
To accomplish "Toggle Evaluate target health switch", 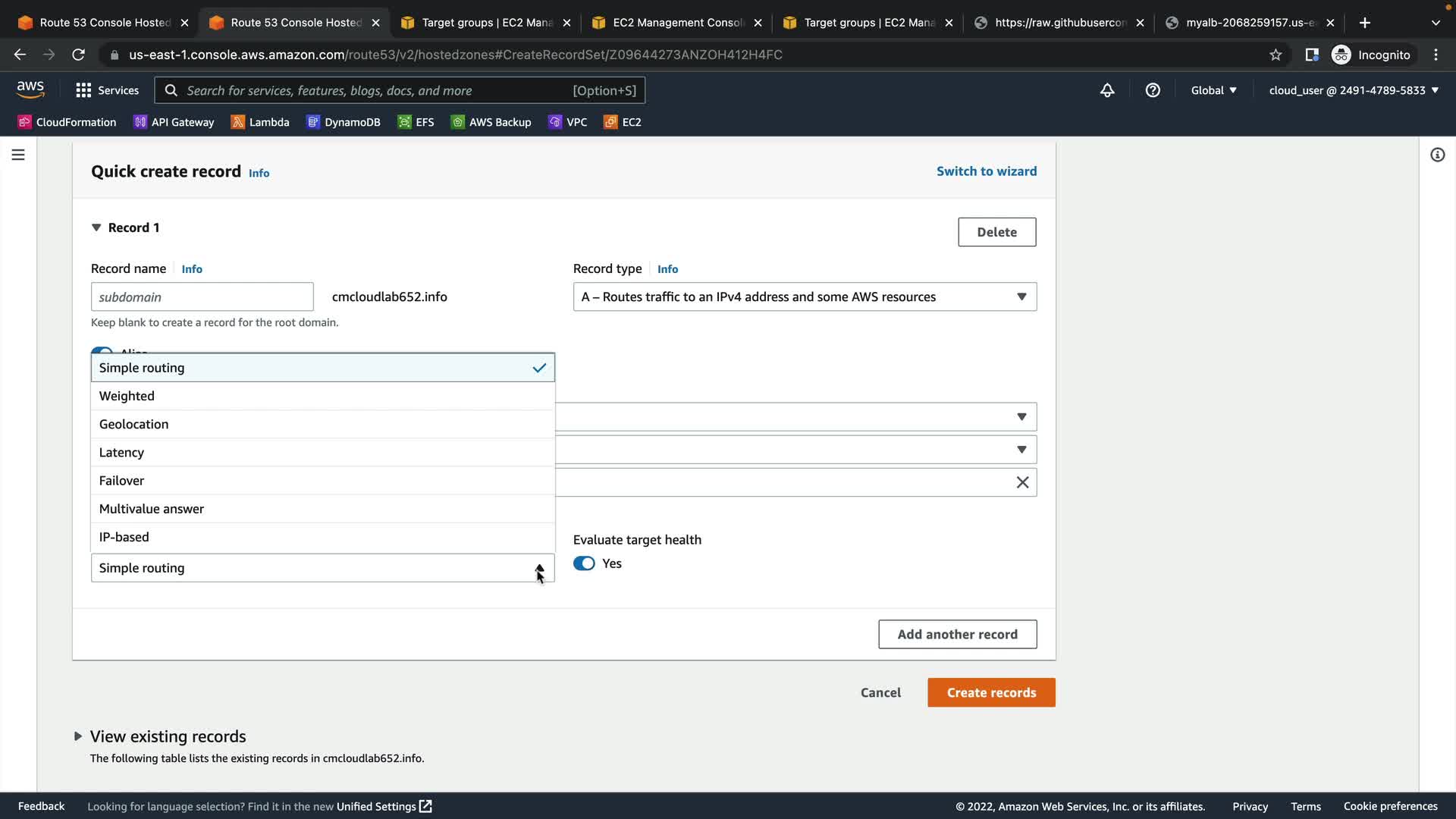I will point(584,563).
